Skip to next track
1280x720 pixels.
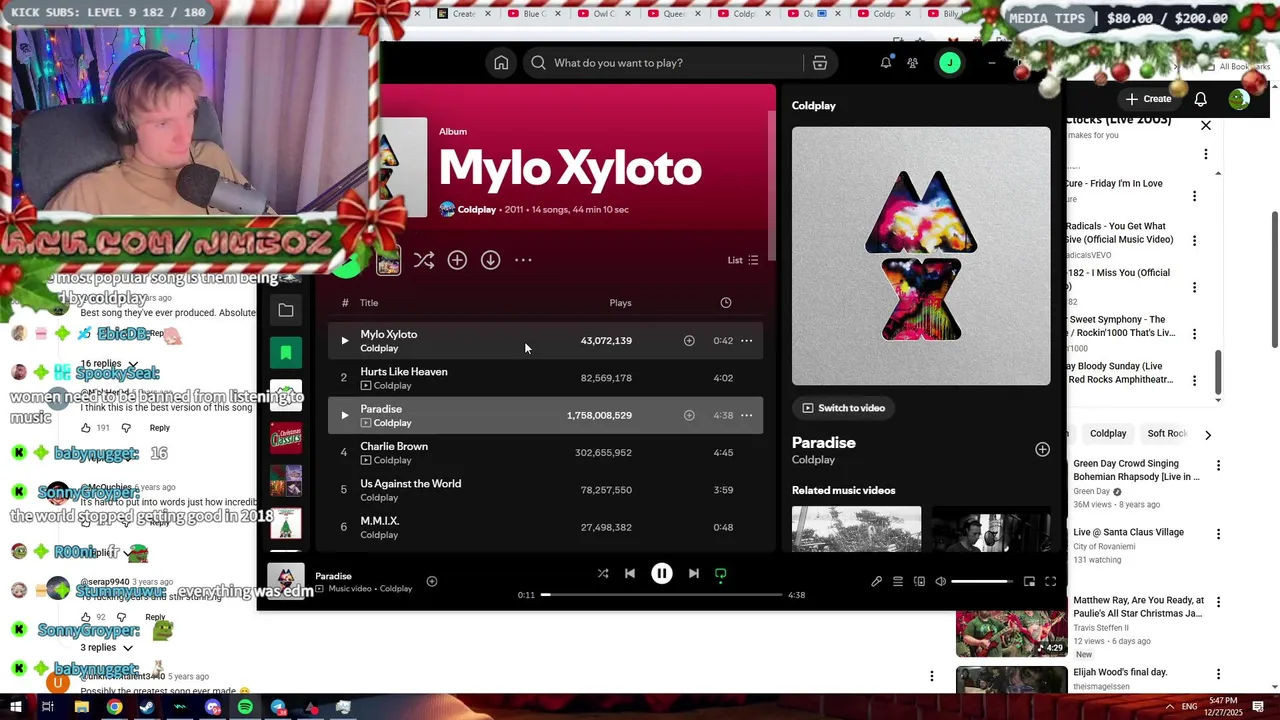[x=694, y=574]
